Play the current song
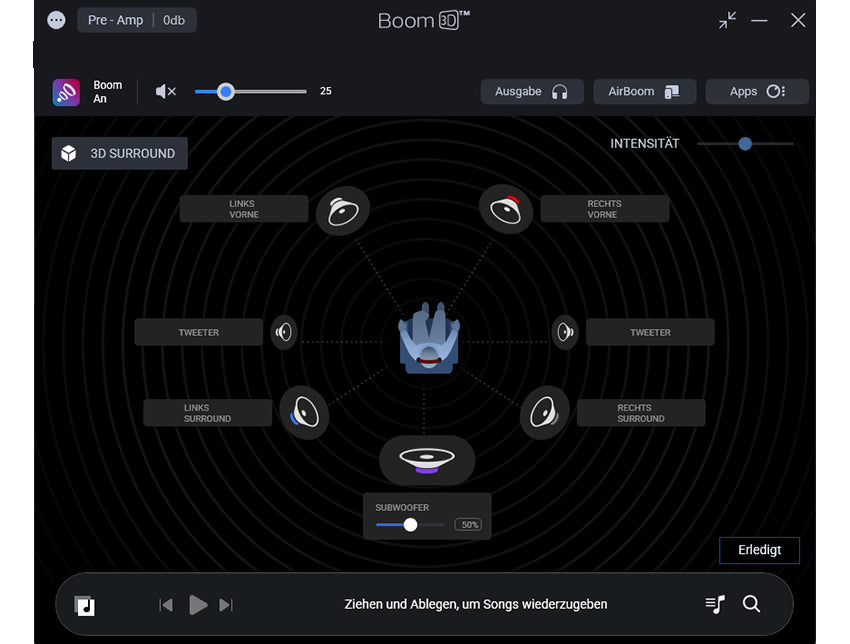The width and height of the screenshot is (850, 644). click(x=198, y=604)
